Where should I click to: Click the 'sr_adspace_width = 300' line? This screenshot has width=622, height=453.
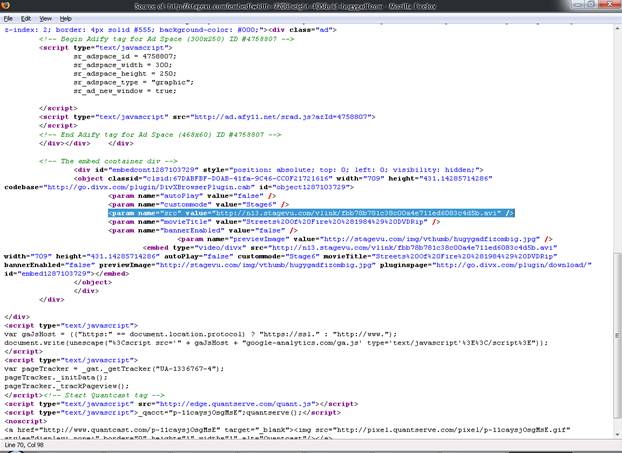click(123, 65)
